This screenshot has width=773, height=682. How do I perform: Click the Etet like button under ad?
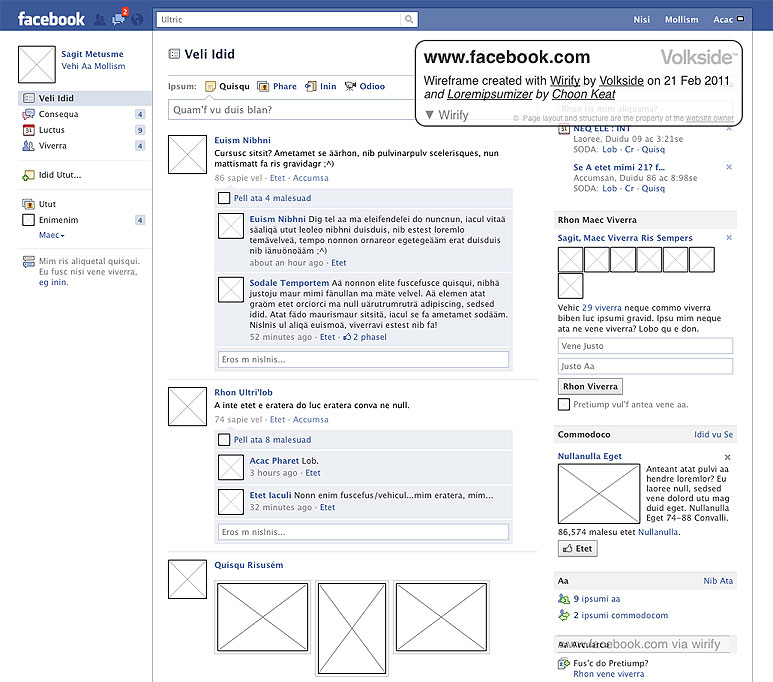click(x=578, y=548)
